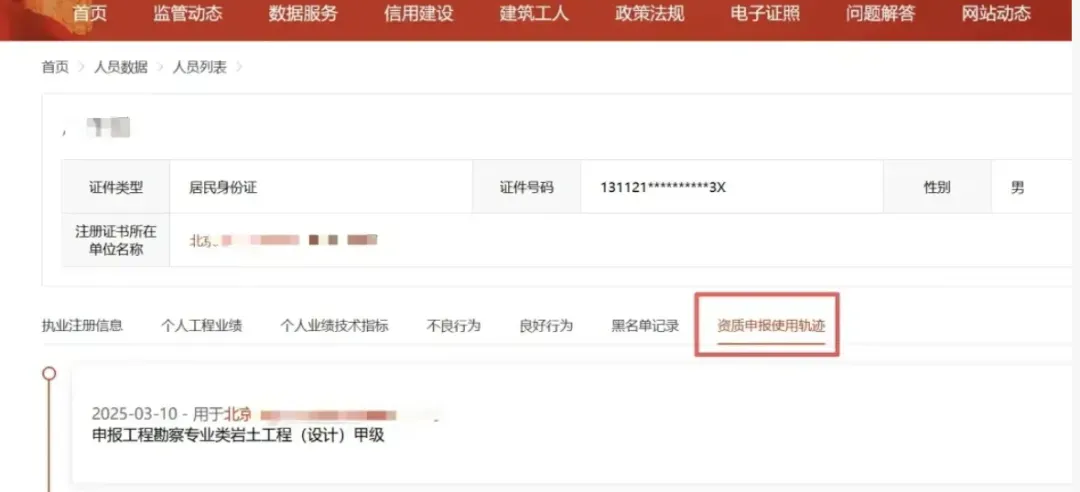
Task: View the 黑名单记录 tab
Action: (x=645, y=326)
